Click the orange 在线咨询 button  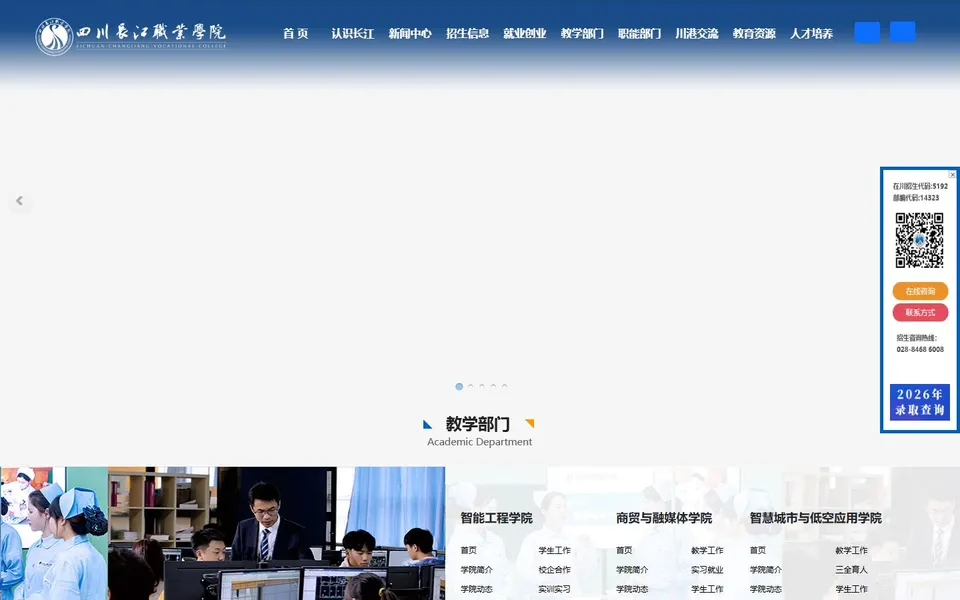[x=920, y=291]
